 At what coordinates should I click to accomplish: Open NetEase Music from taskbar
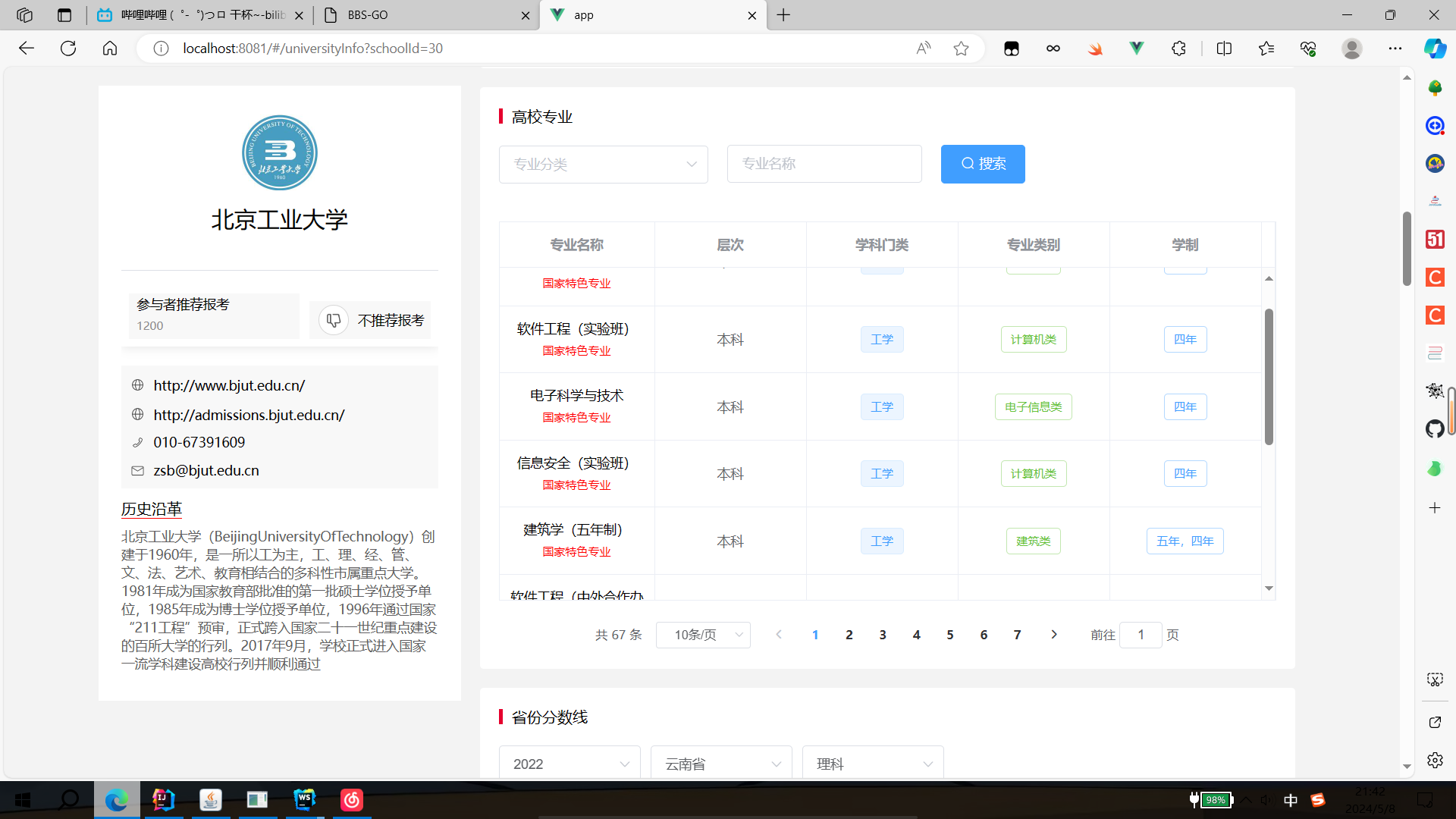coord(352,800)
